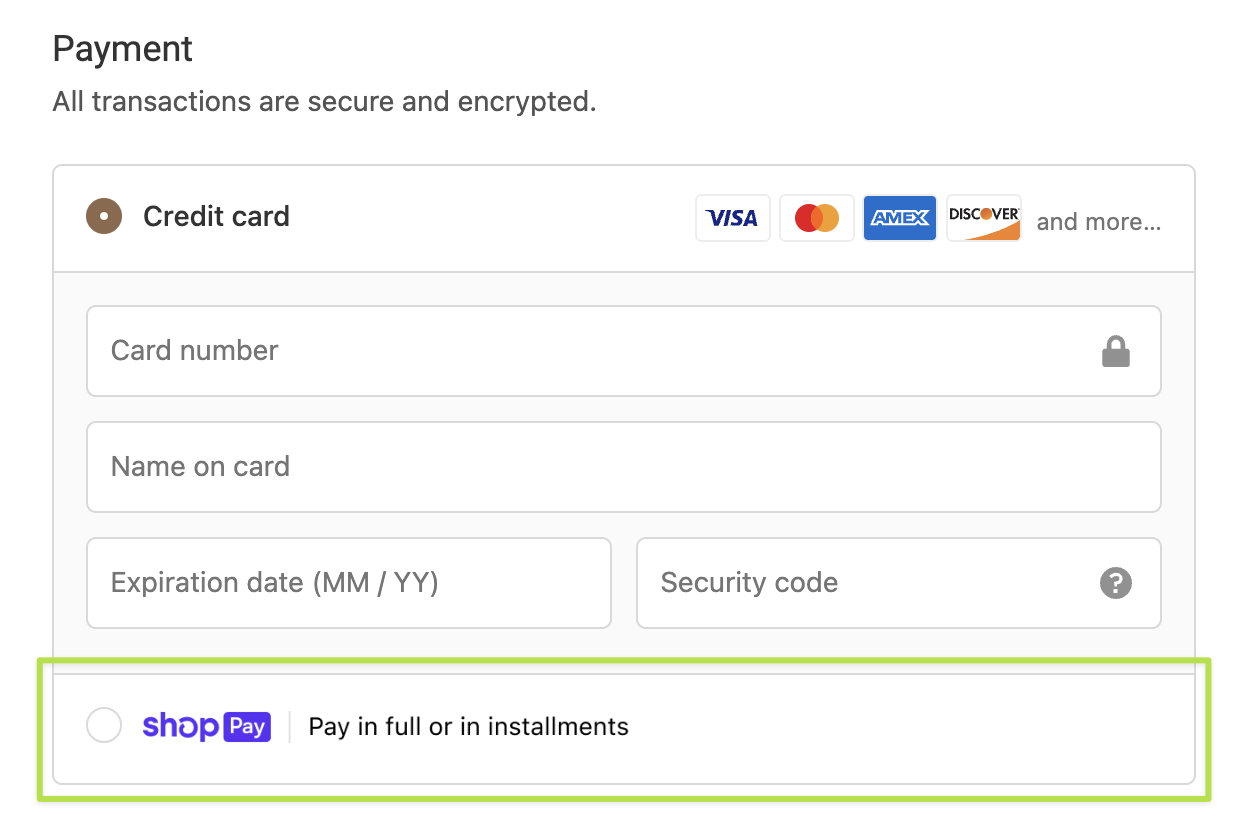Click the vertical divider inside the Shop Pay row
This screenshot has height=826, width=1244.
(x=290, y=727)
